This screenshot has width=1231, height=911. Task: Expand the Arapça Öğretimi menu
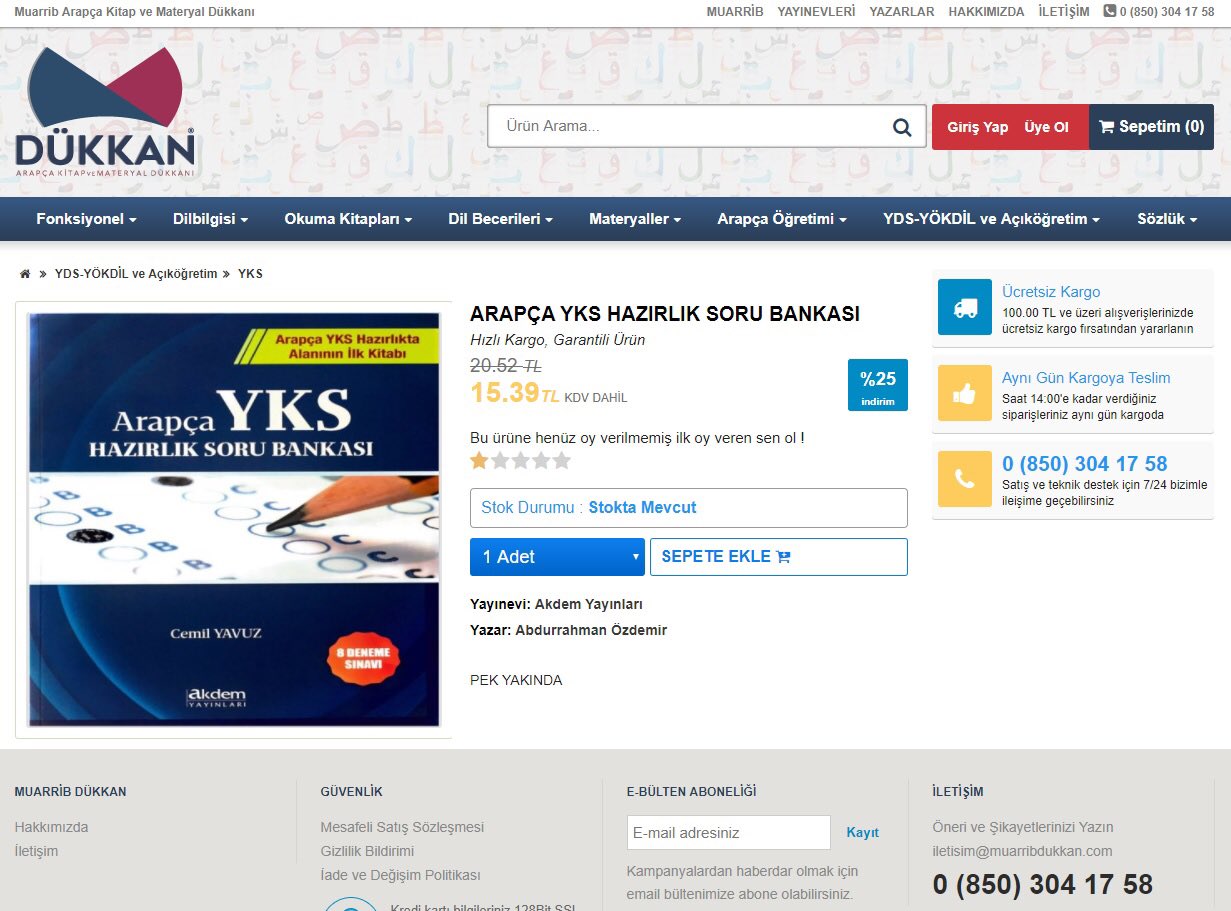[782, 219]
